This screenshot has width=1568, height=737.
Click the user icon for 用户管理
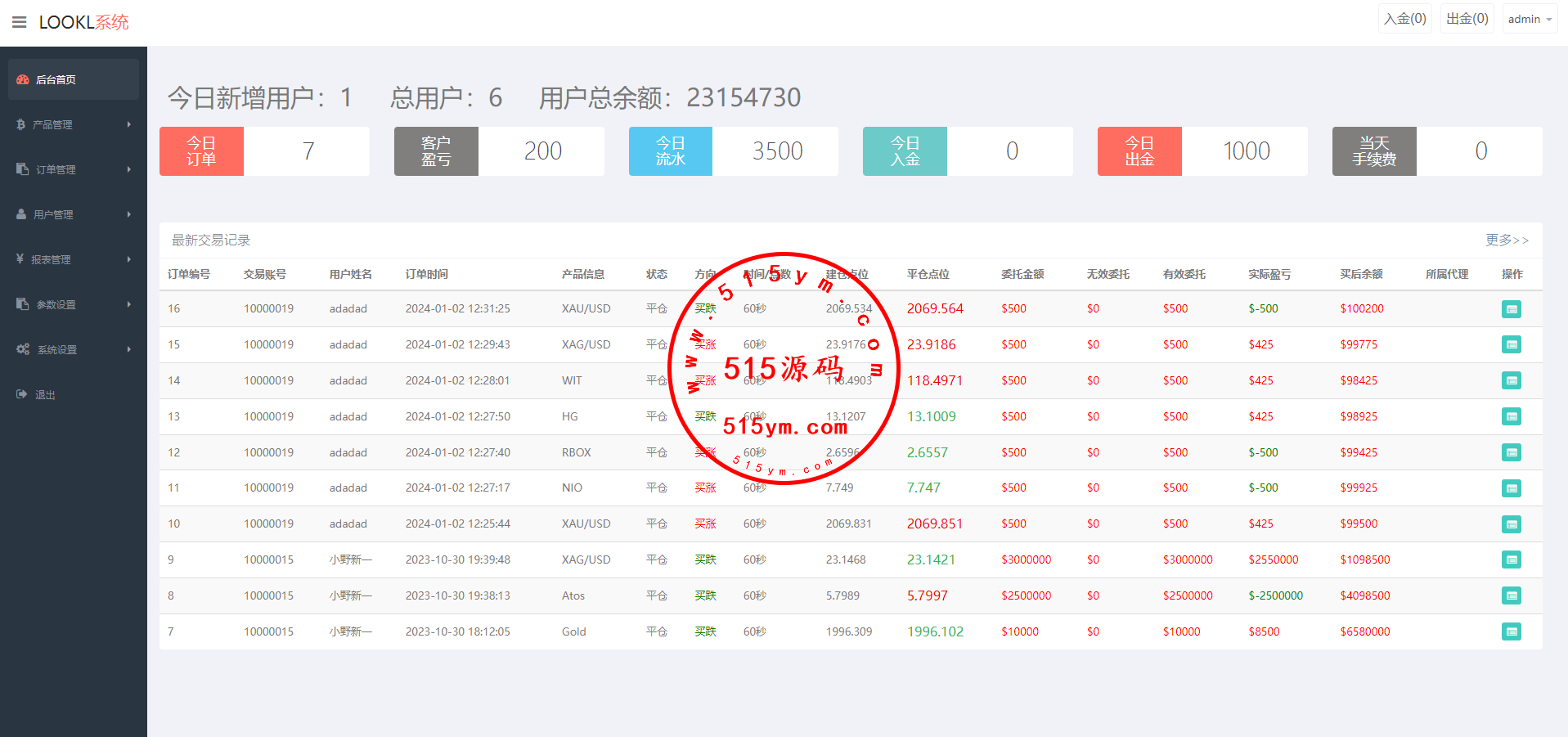(x=21, y=214)
